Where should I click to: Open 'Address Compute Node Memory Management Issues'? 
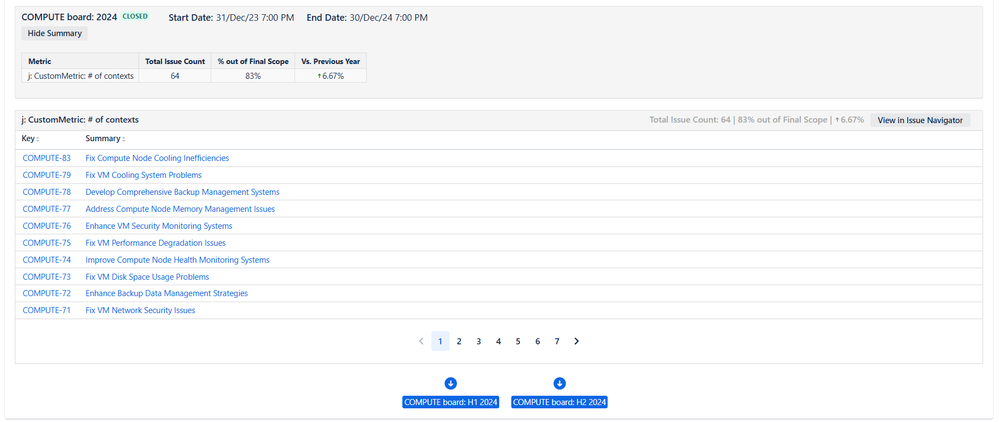tap(180, 209)
